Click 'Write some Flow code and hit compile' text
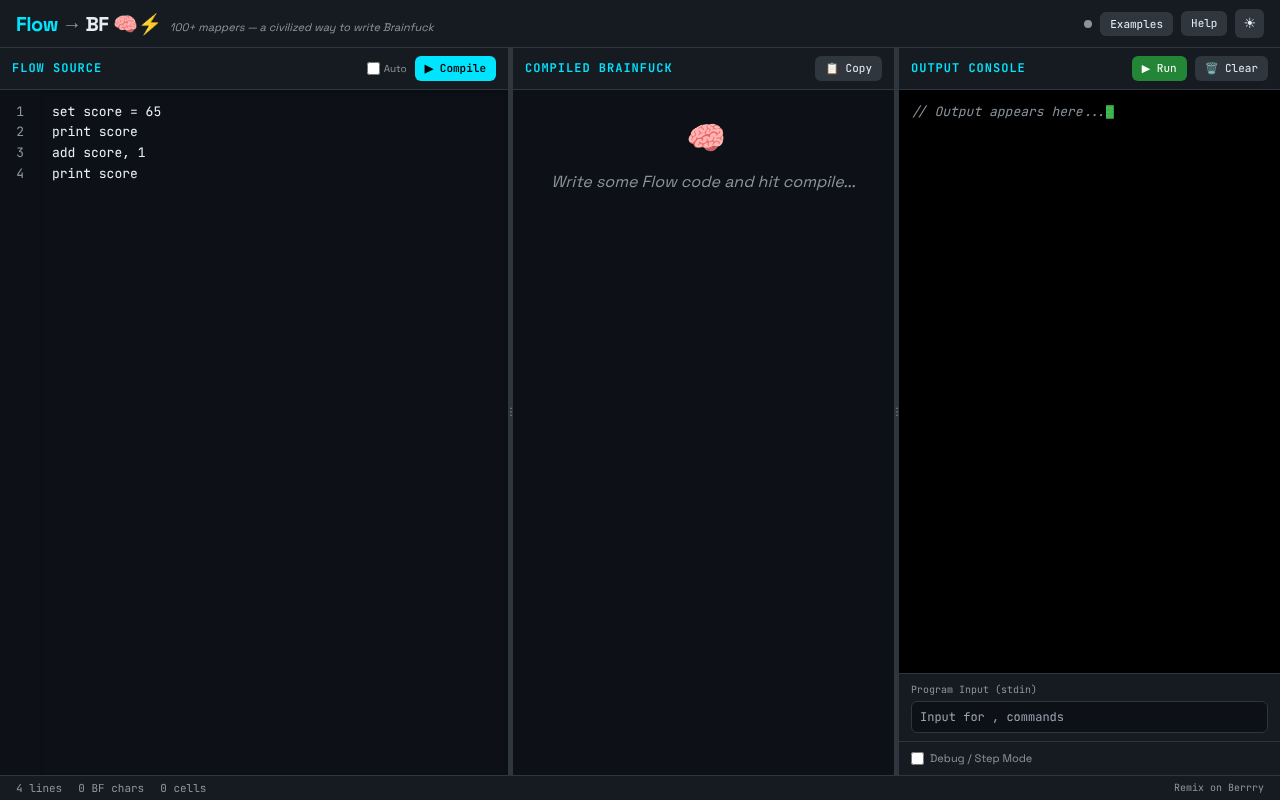The height and width of the screenshot is (800, 1280). click(x=704, y=182)
